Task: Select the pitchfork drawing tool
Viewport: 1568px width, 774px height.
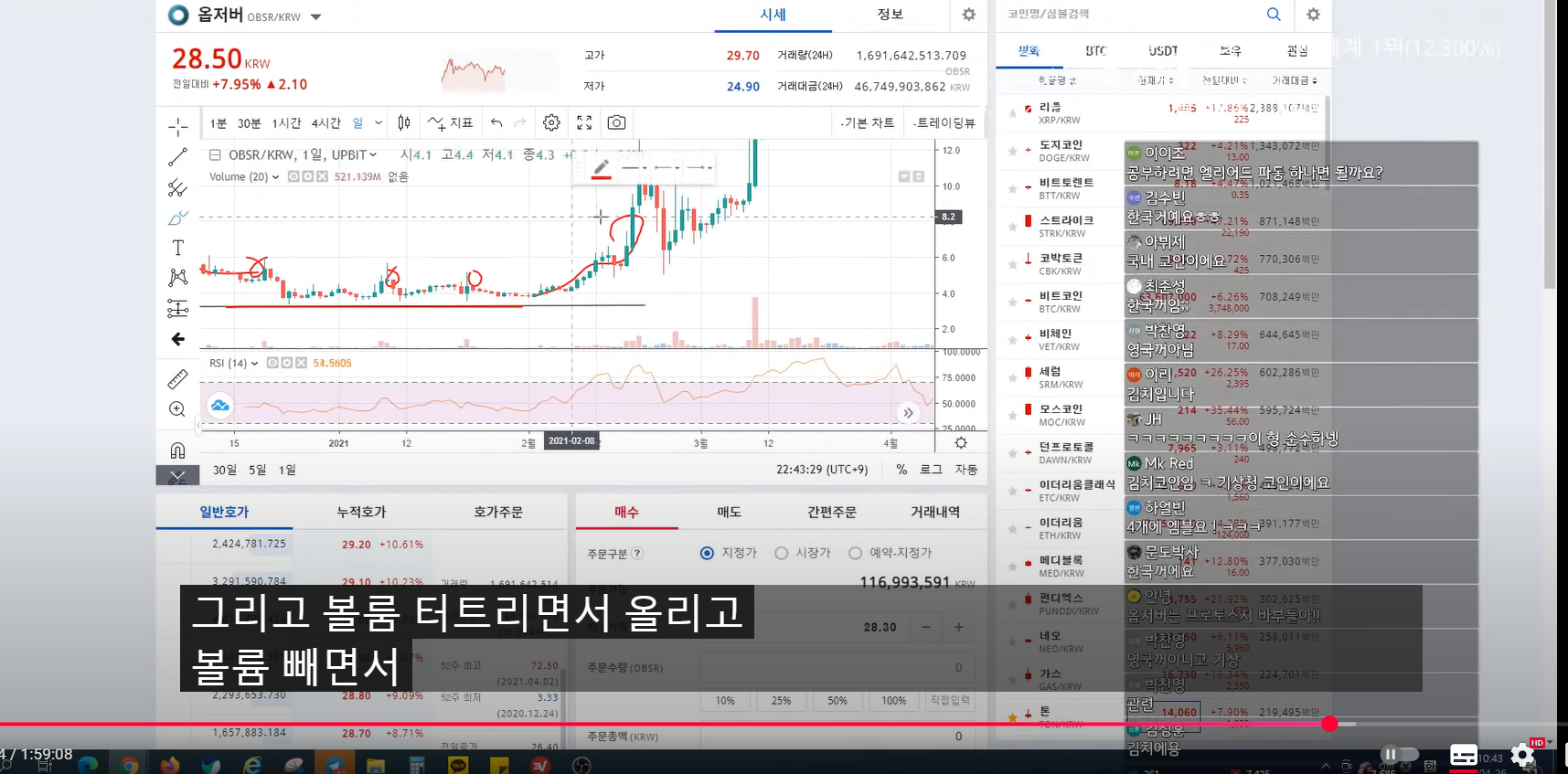Action: click(178, 187)
